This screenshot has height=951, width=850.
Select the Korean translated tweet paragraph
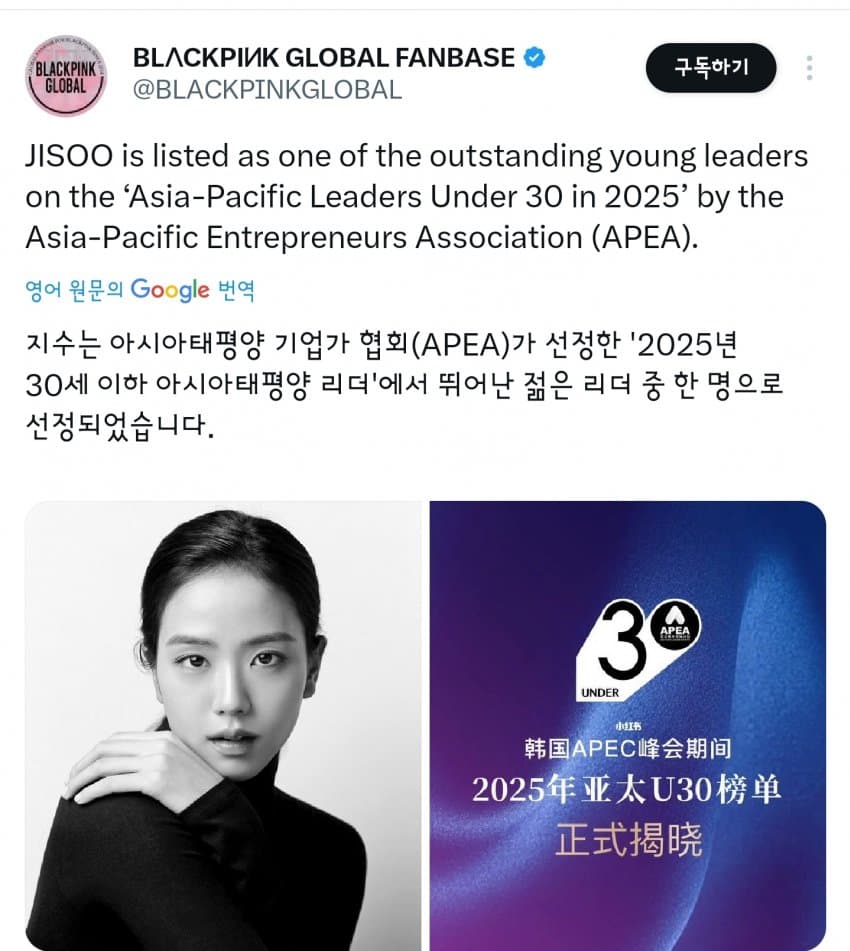[405, 384]
